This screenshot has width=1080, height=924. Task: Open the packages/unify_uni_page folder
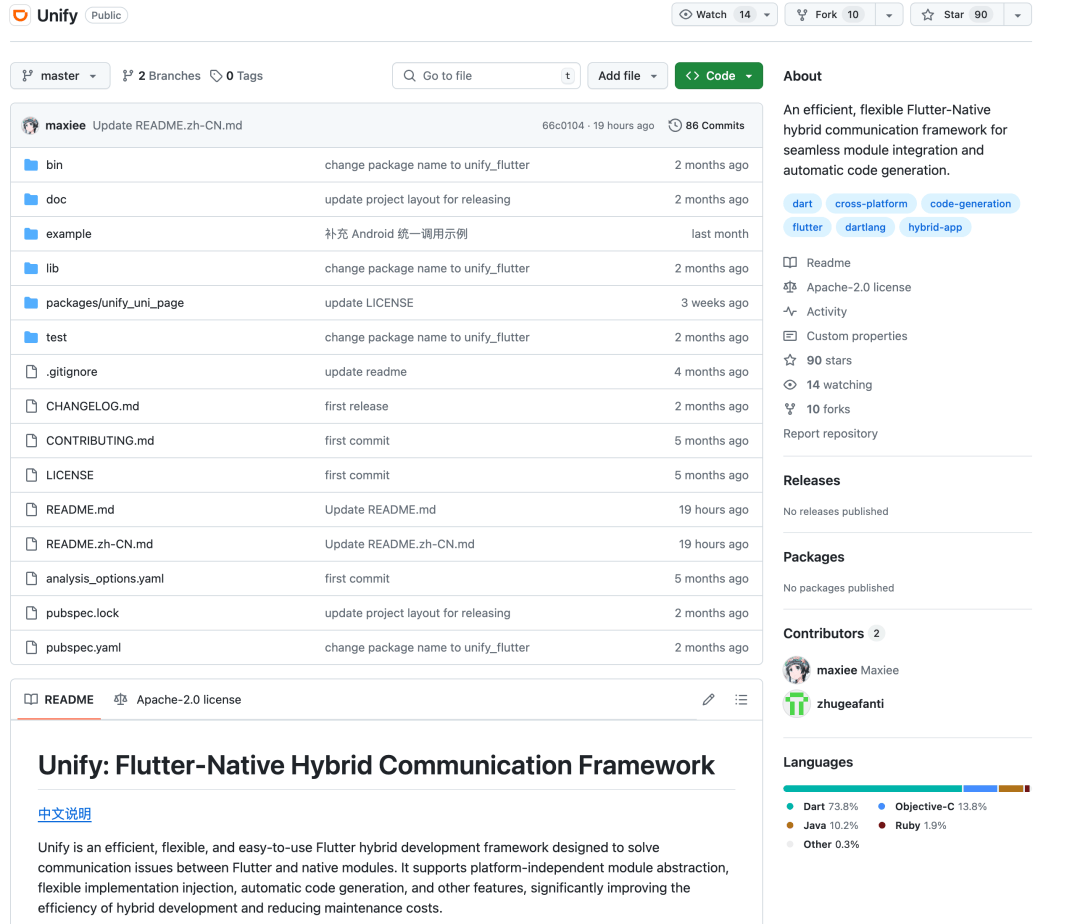tap(115, 303)
